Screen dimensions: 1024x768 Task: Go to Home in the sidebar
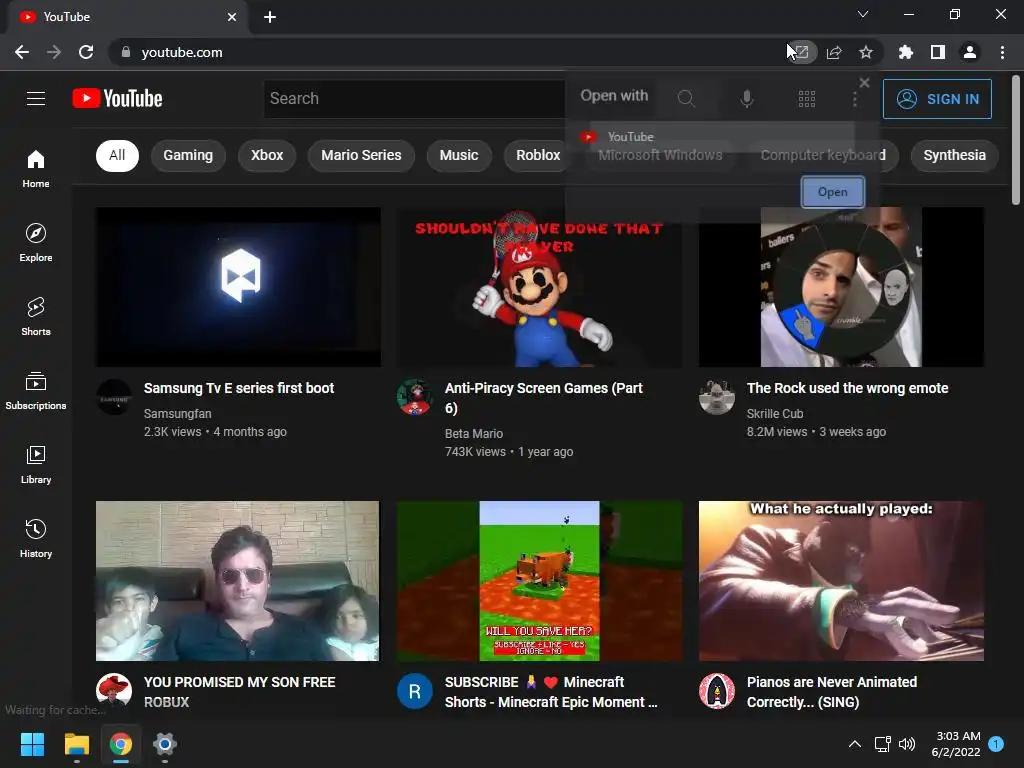pos(36,169)
